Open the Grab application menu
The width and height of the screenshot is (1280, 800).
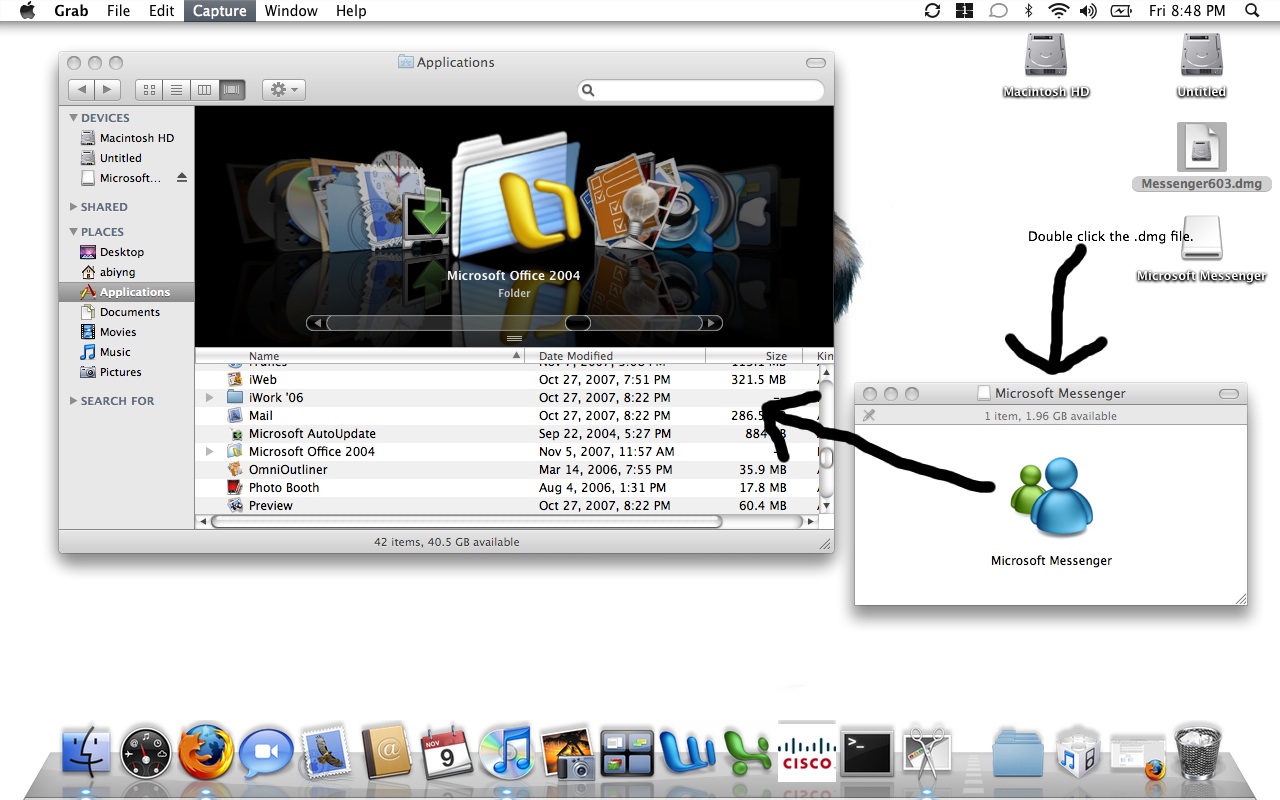pyautogui.click(x=71, y=11)
